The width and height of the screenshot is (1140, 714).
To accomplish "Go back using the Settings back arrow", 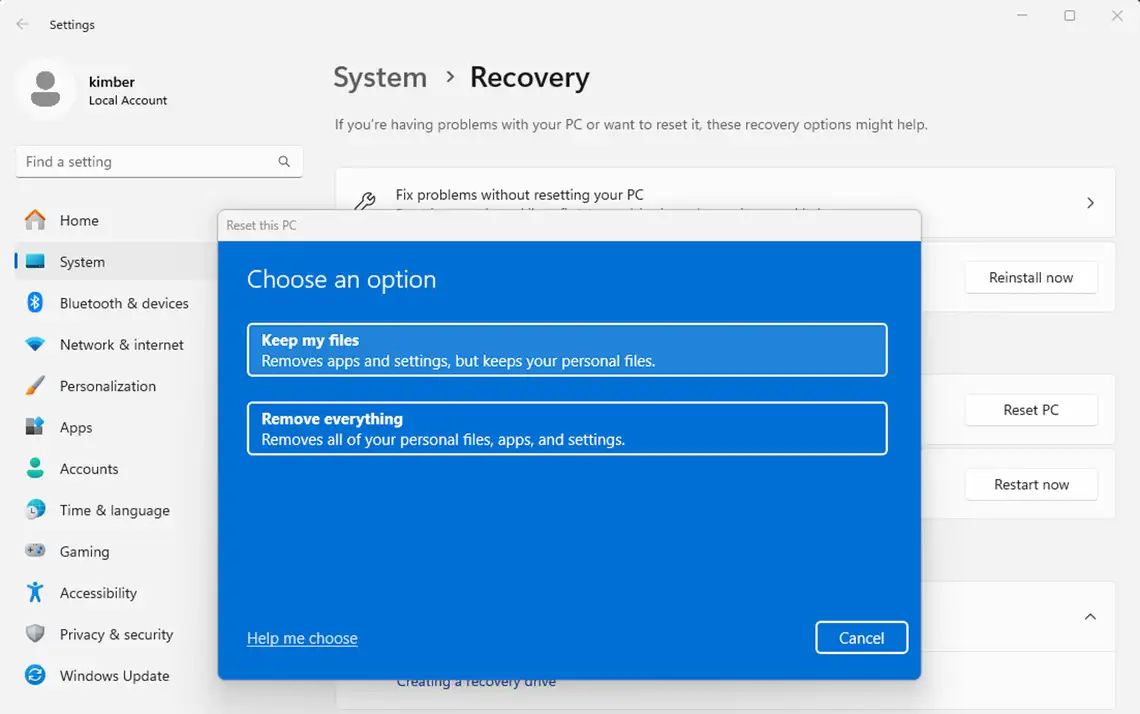I will click(22, 24).
